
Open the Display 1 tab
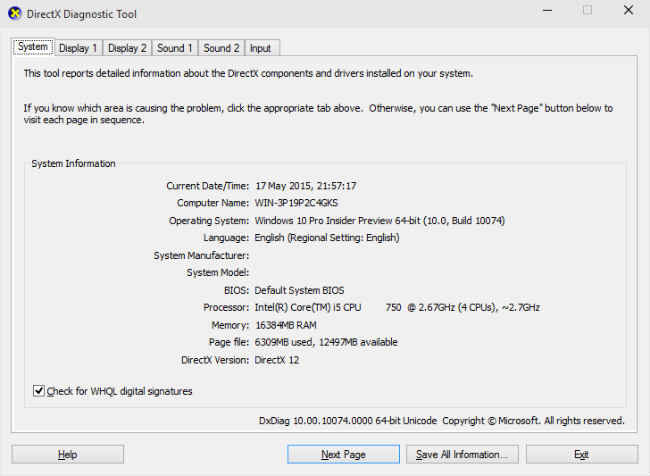click(78, 48)
